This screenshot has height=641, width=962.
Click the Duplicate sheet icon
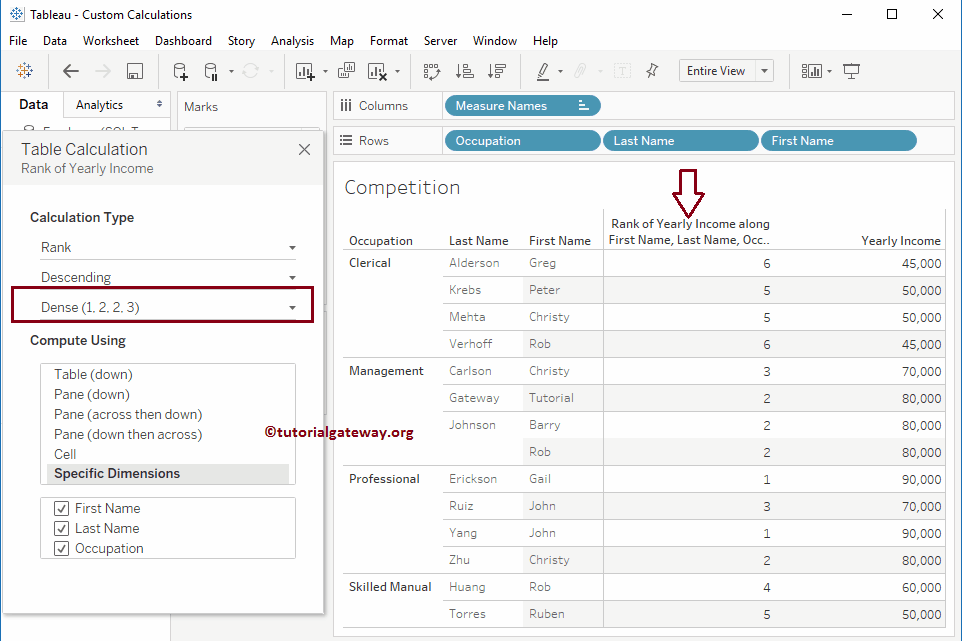(x=346, y=71)
